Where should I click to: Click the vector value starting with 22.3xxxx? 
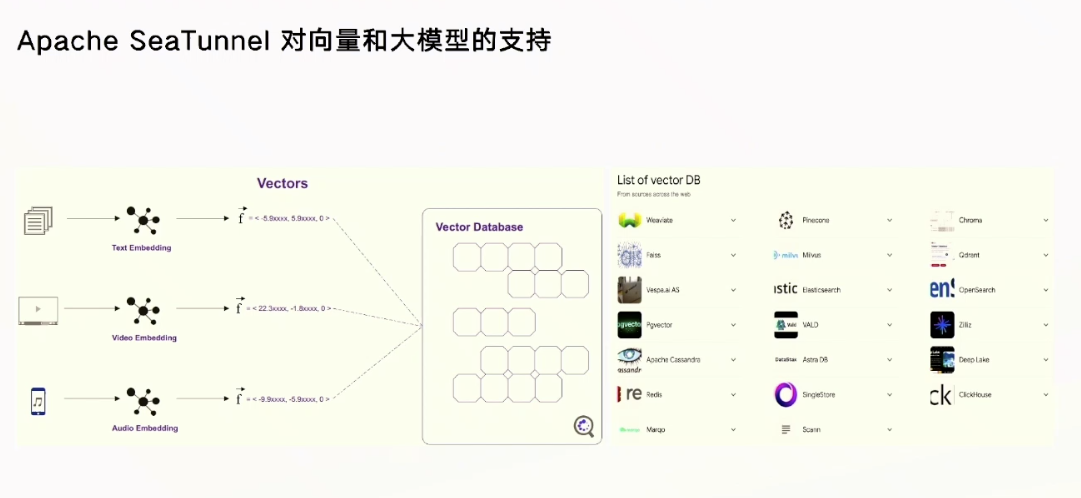[291, 308]
